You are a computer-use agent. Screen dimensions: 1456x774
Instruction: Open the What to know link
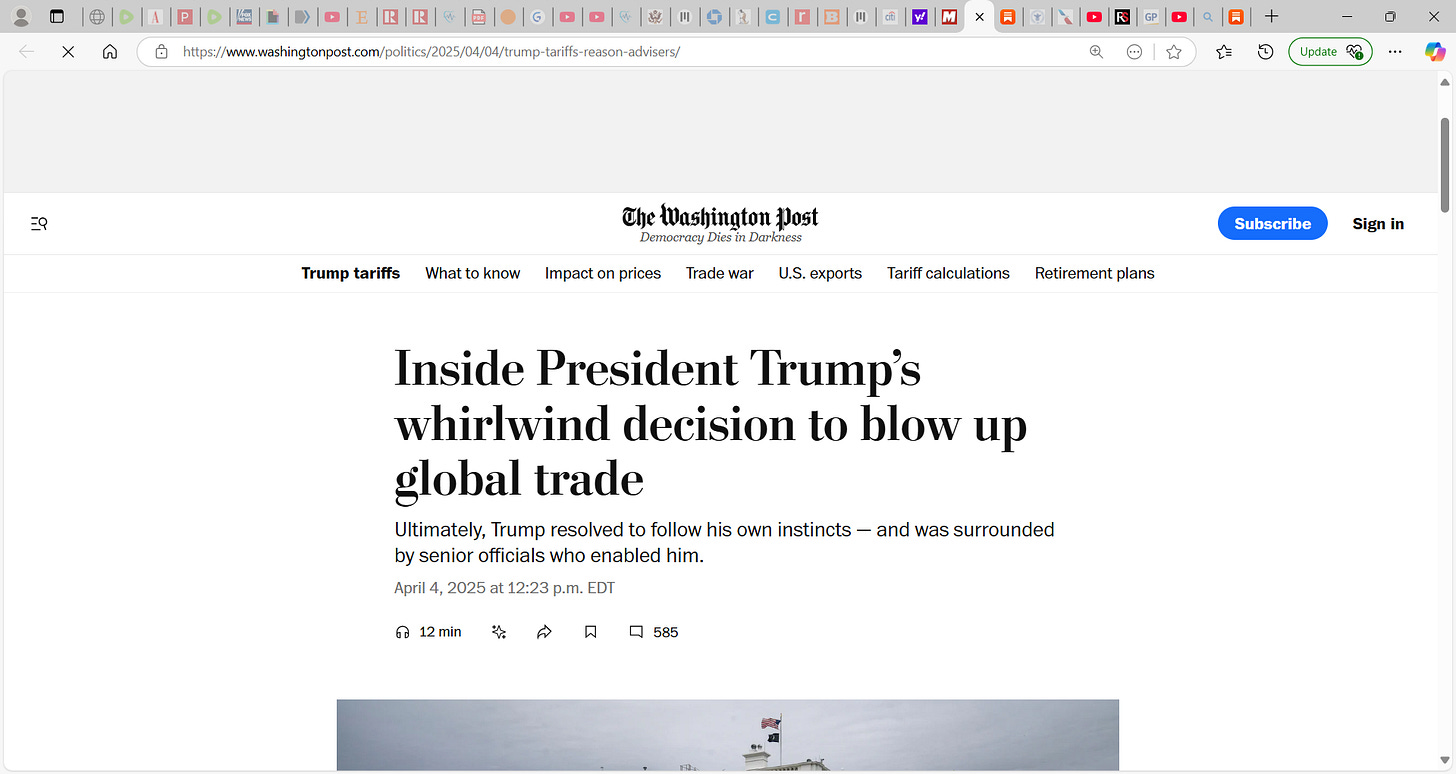473,273
